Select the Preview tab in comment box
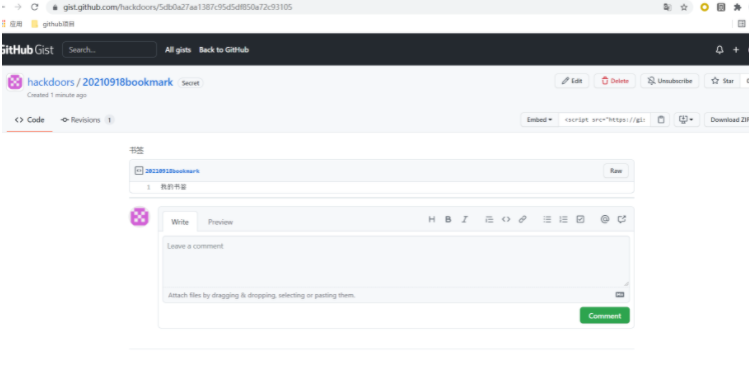 (x=220, y=222)
